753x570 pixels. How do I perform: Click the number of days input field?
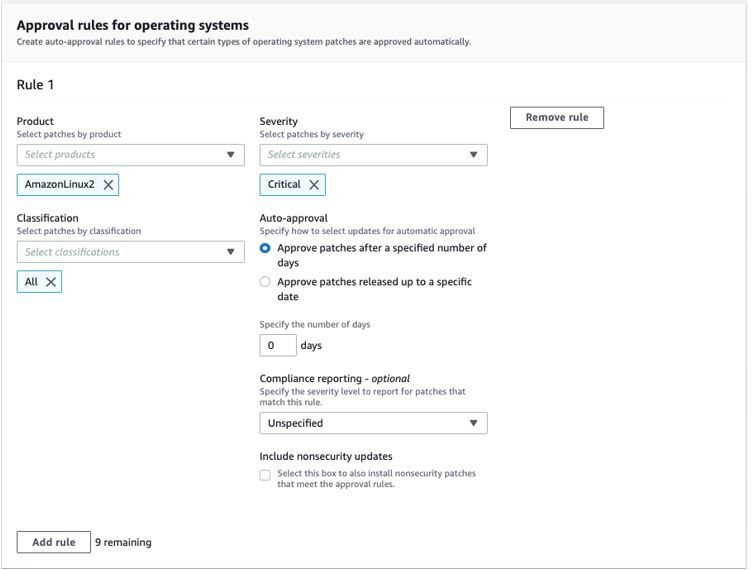click(x=278, y=346)
